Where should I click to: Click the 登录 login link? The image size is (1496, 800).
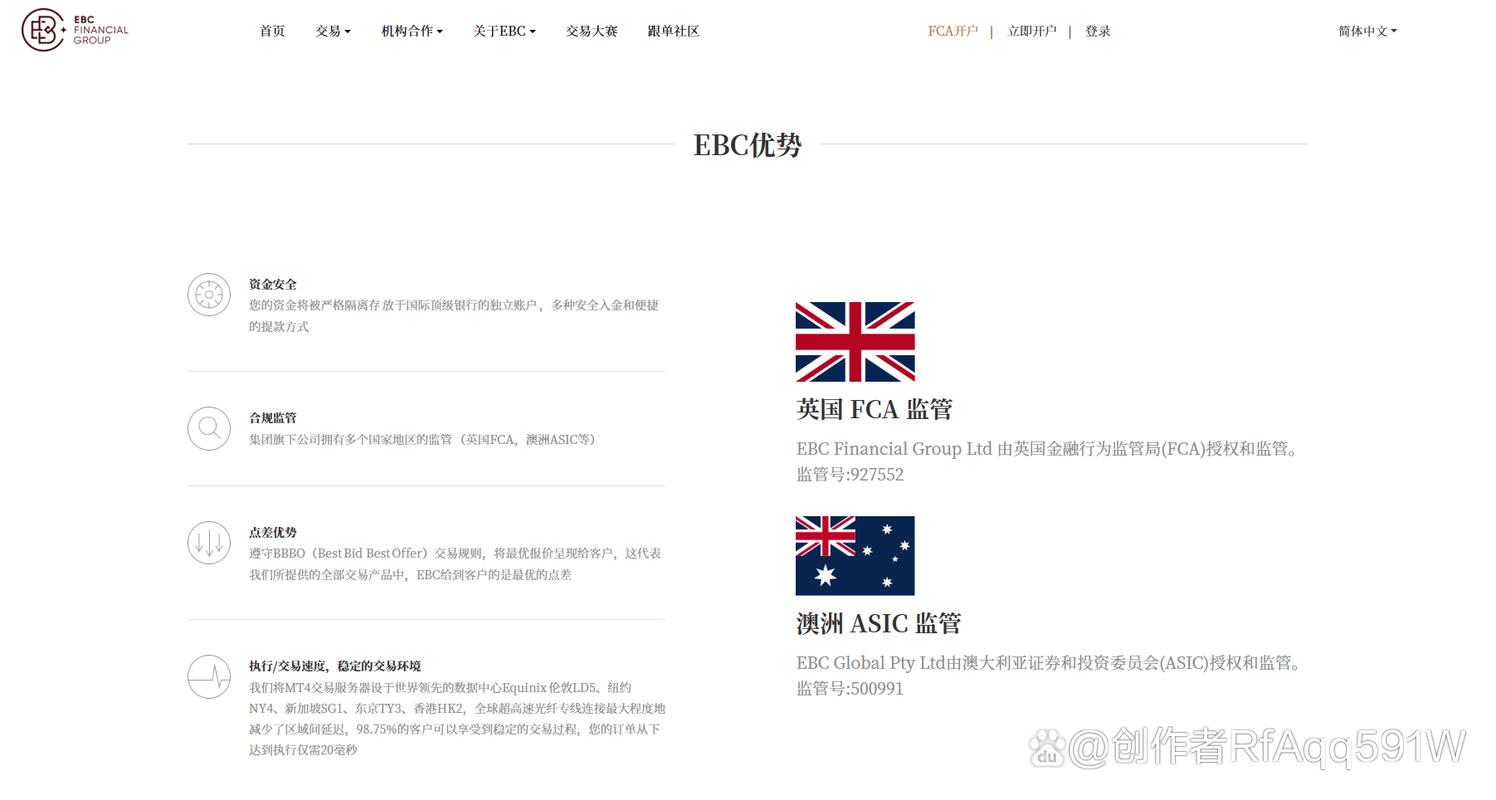click(x=1097, y=31)
